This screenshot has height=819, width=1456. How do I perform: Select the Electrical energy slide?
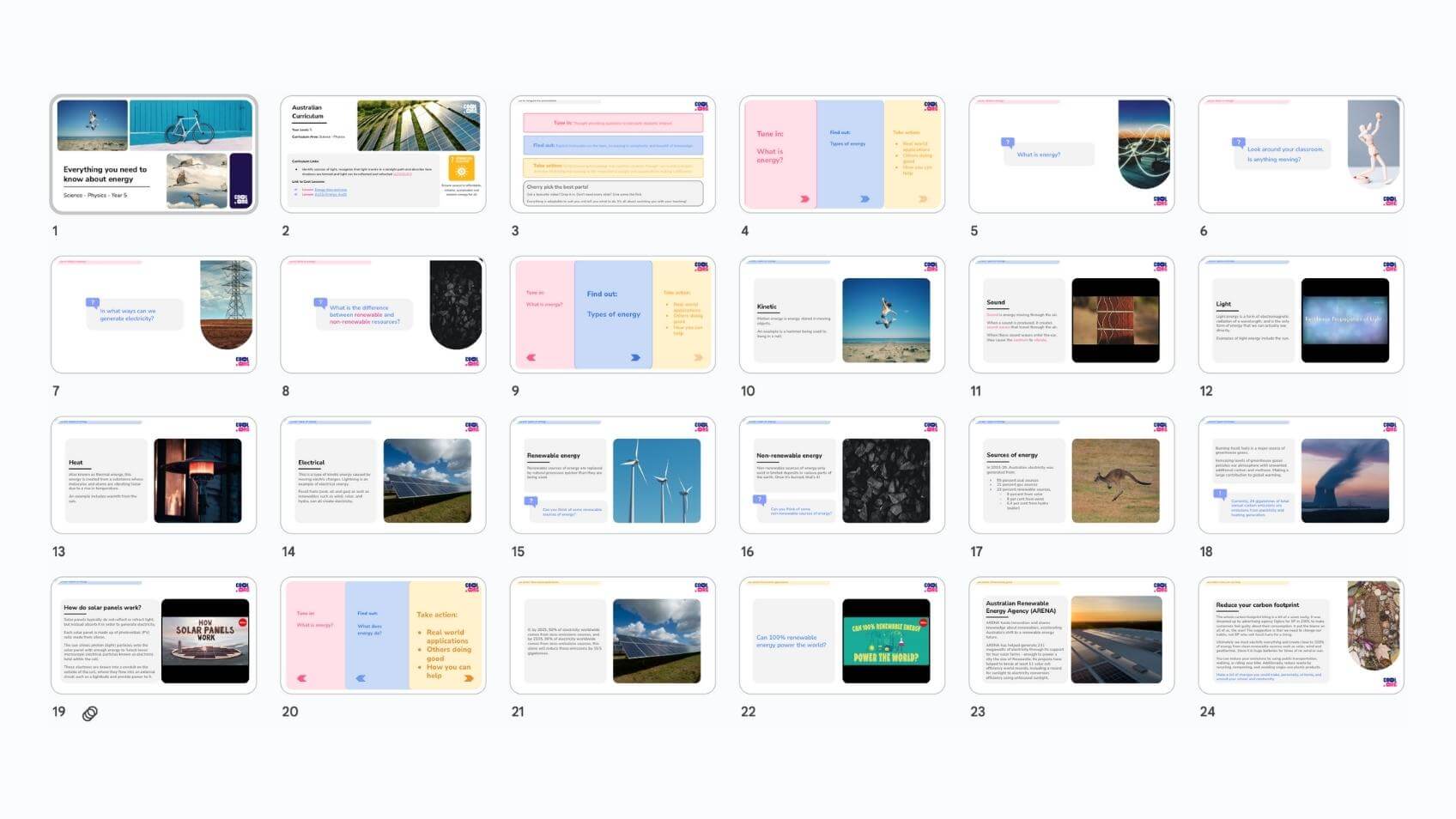click(x=383, y=476)
